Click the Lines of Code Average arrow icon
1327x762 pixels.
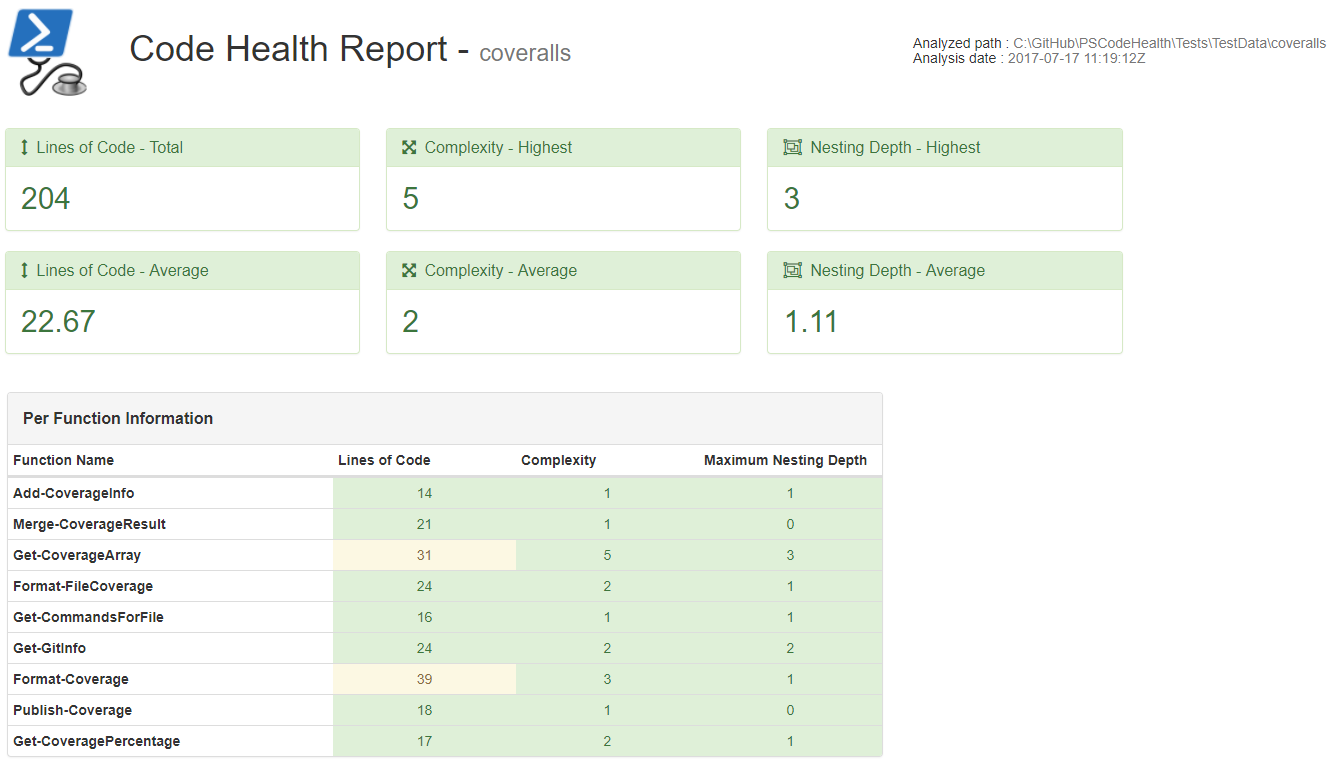point(25,270)
